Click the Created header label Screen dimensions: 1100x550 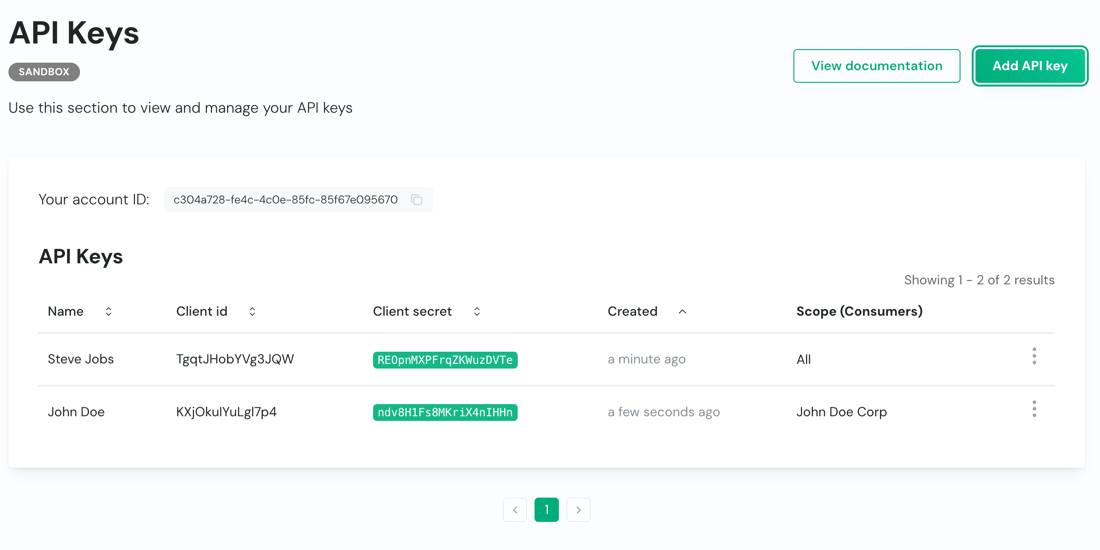pyautogui.click(x=632, y=311)
